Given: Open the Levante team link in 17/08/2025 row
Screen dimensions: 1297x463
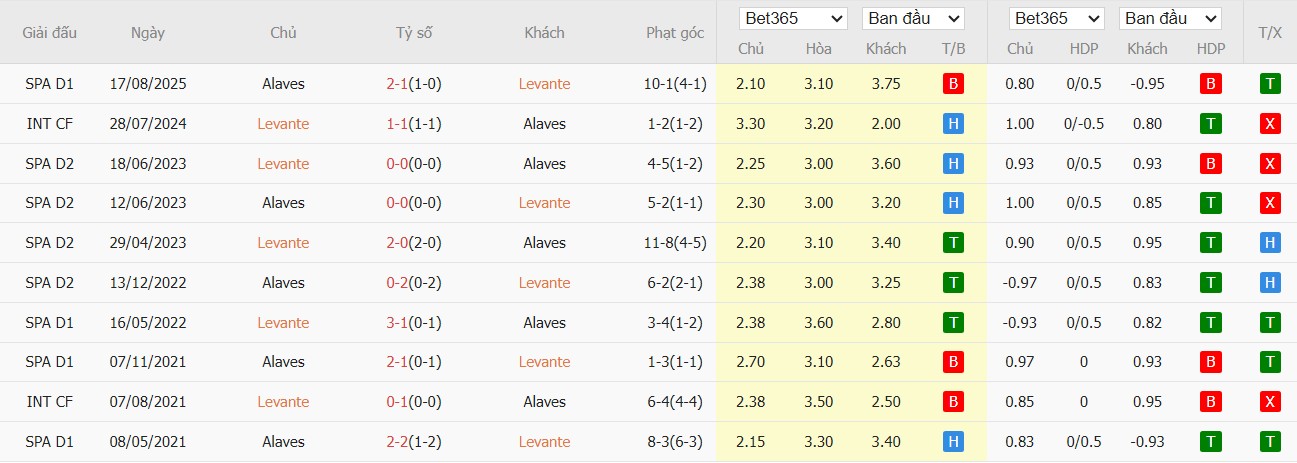Looking at the screenshot, I should [544, 84].
